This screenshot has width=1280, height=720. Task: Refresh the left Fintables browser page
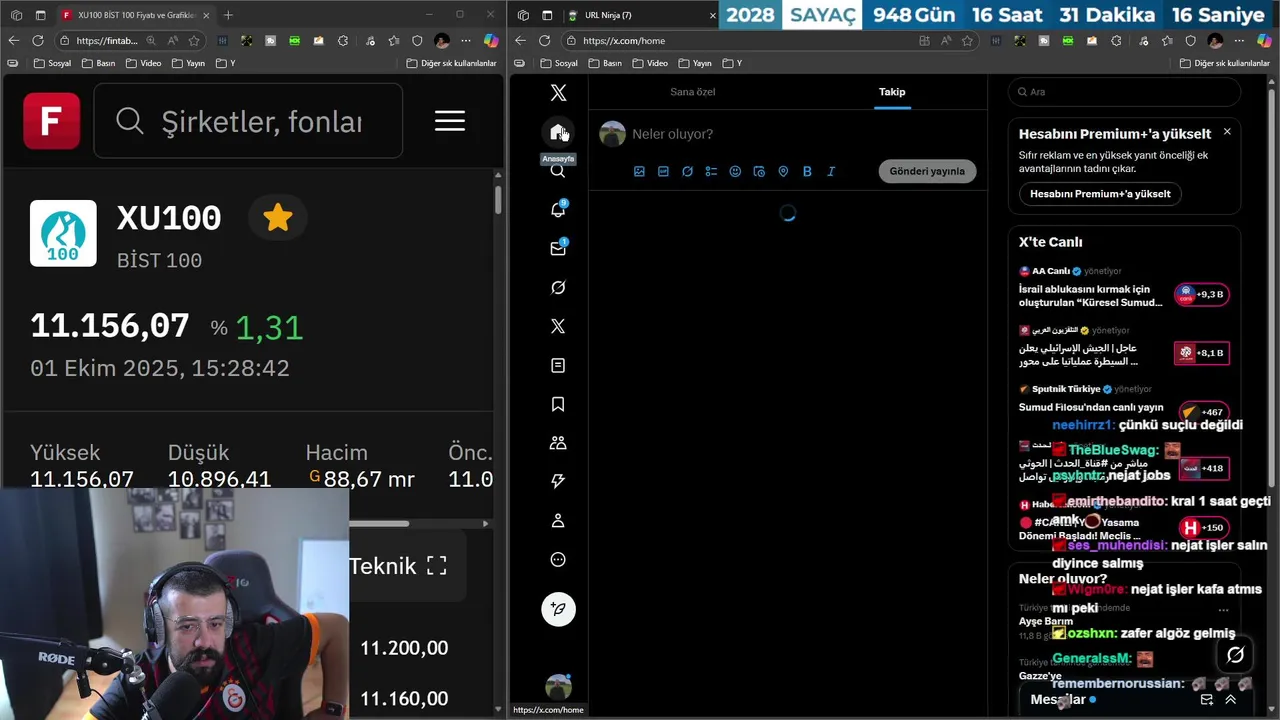pyautogui.click(x=38, y=40)
